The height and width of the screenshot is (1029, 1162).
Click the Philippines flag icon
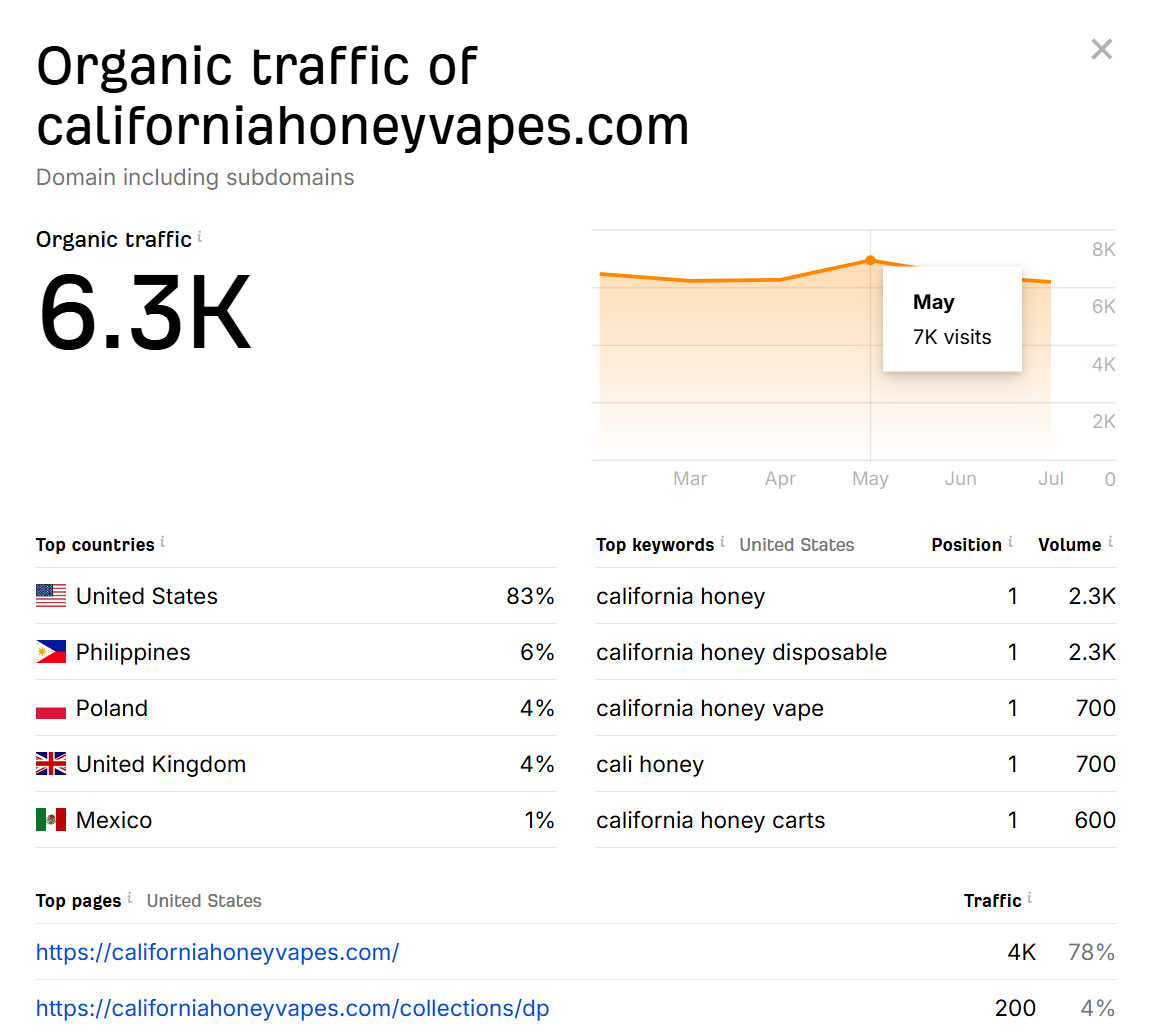point(51,652)
